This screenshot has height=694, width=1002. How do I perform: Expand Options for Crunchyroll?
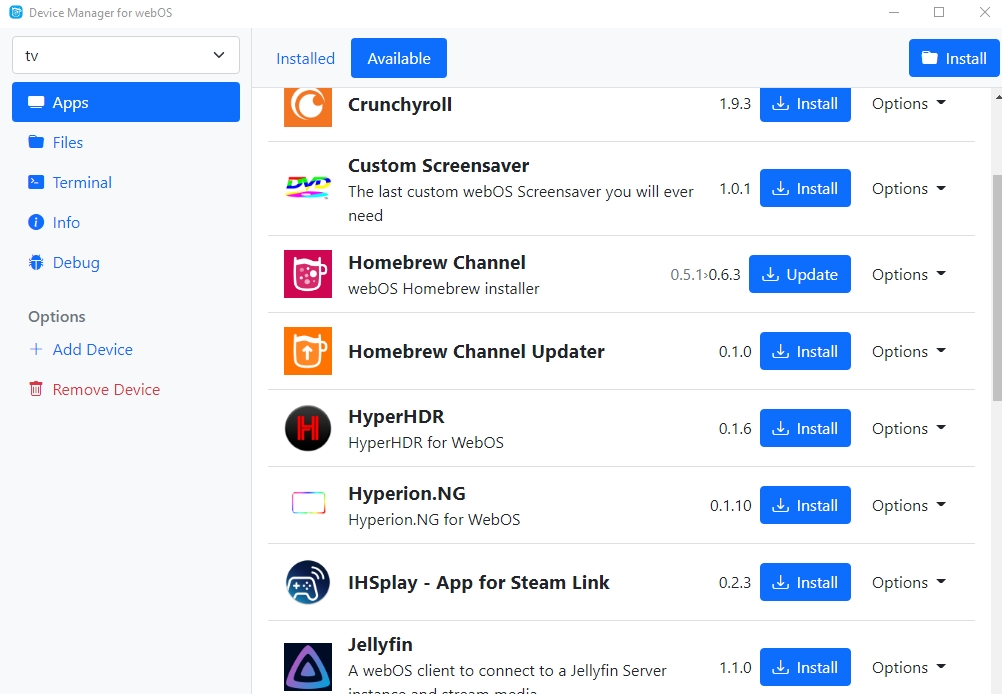point(908,104)
